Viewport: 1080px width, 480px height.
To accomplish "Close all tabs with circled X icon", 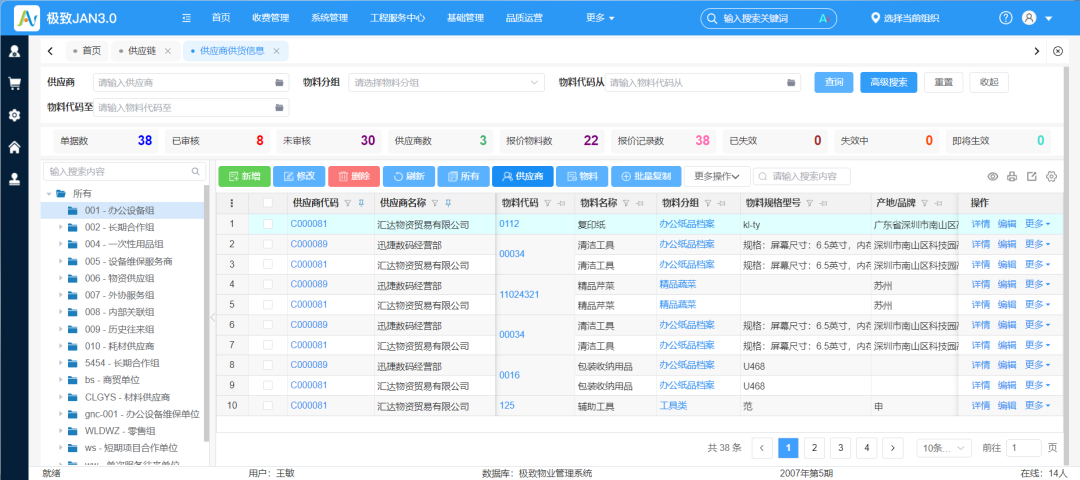I will point(1059,51).
